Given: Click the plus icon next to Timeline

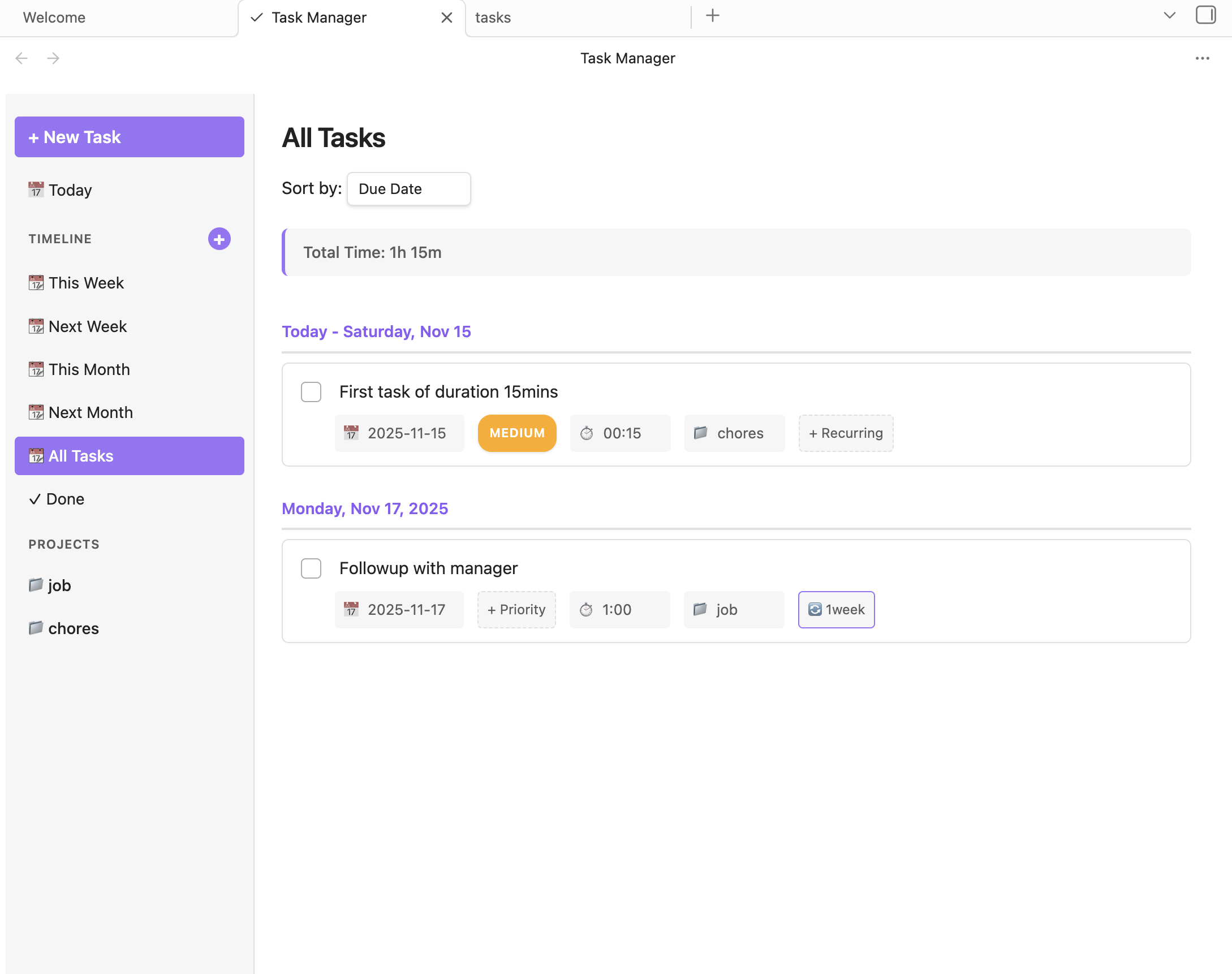Looking at the screenshot, I should tap(218, 239).
